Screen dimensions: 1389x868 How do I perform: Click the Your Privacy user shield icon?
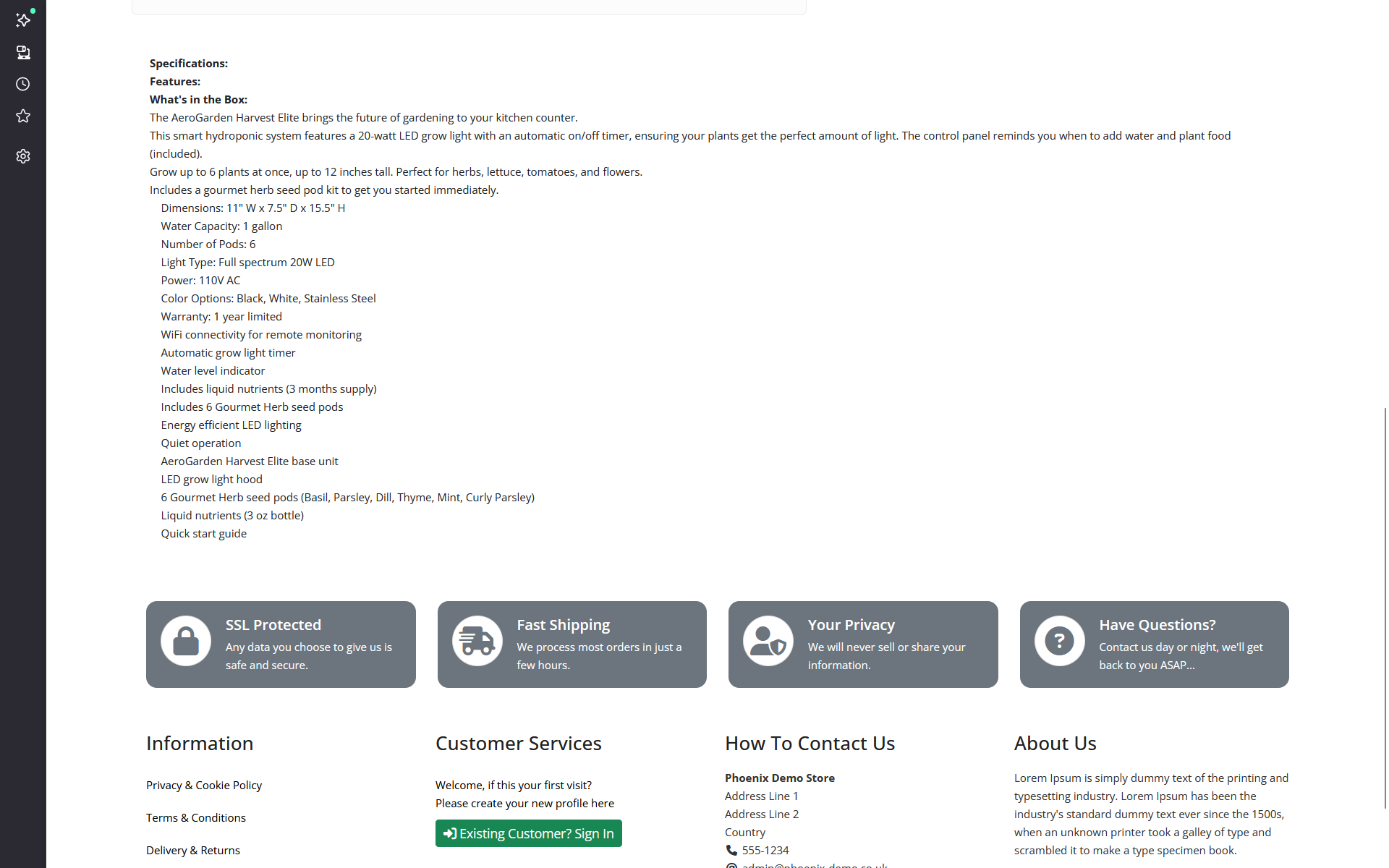pos(768,641)
